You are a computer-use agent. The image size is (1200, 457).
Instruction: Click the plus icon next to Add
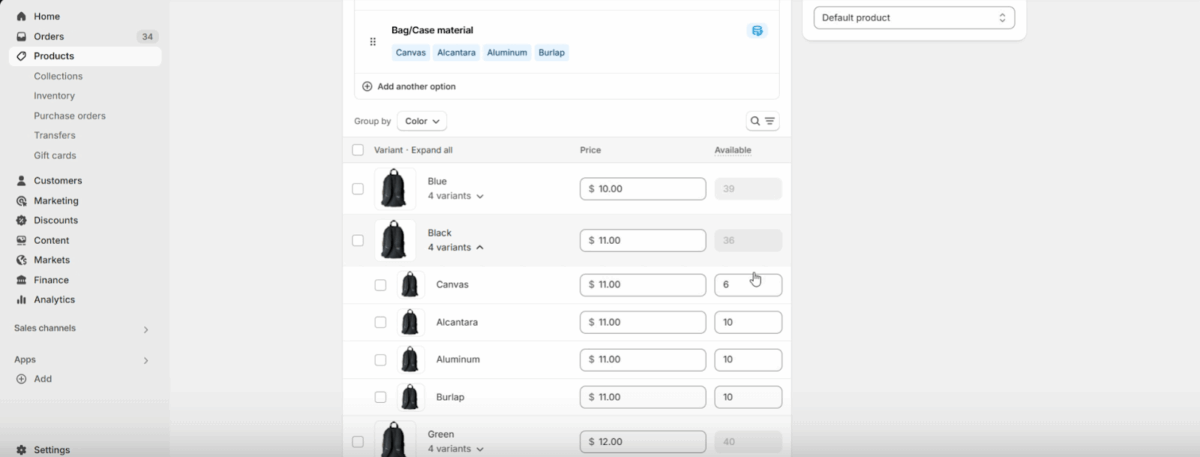point(22,379)
